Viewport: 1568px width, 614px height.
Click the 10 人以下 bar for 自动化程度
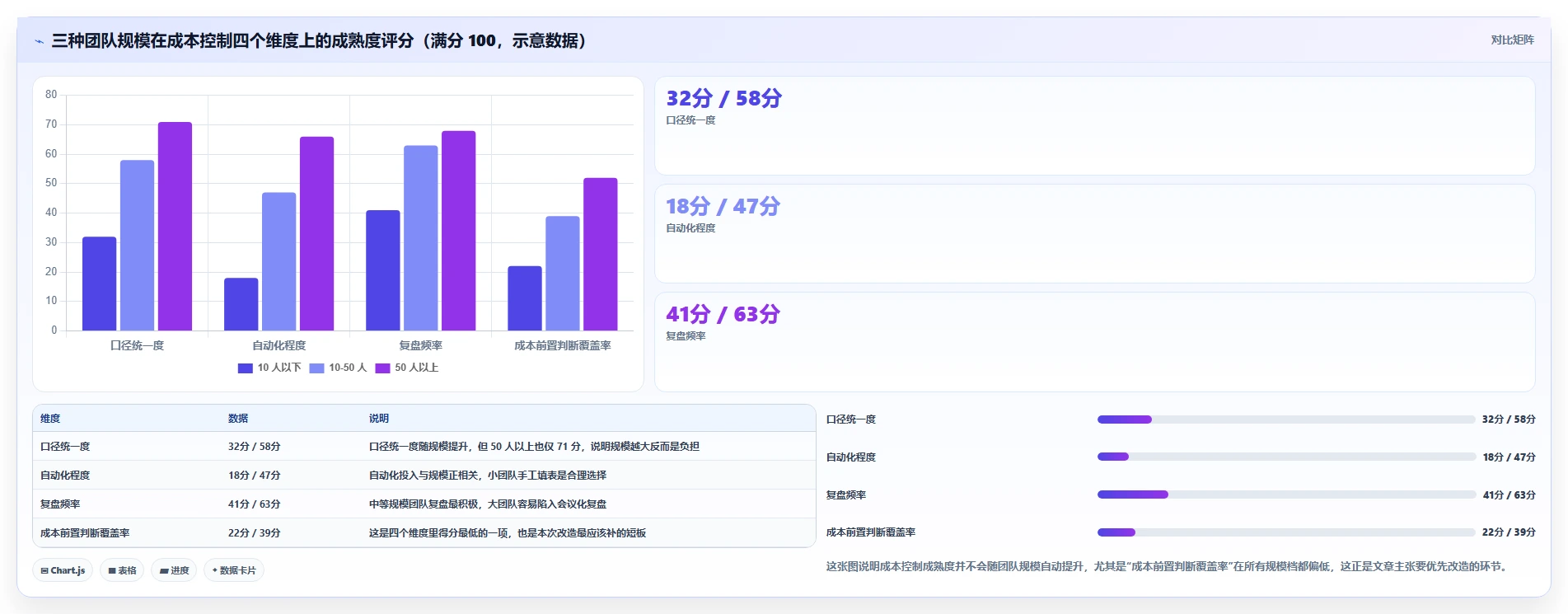pos(241,304)
